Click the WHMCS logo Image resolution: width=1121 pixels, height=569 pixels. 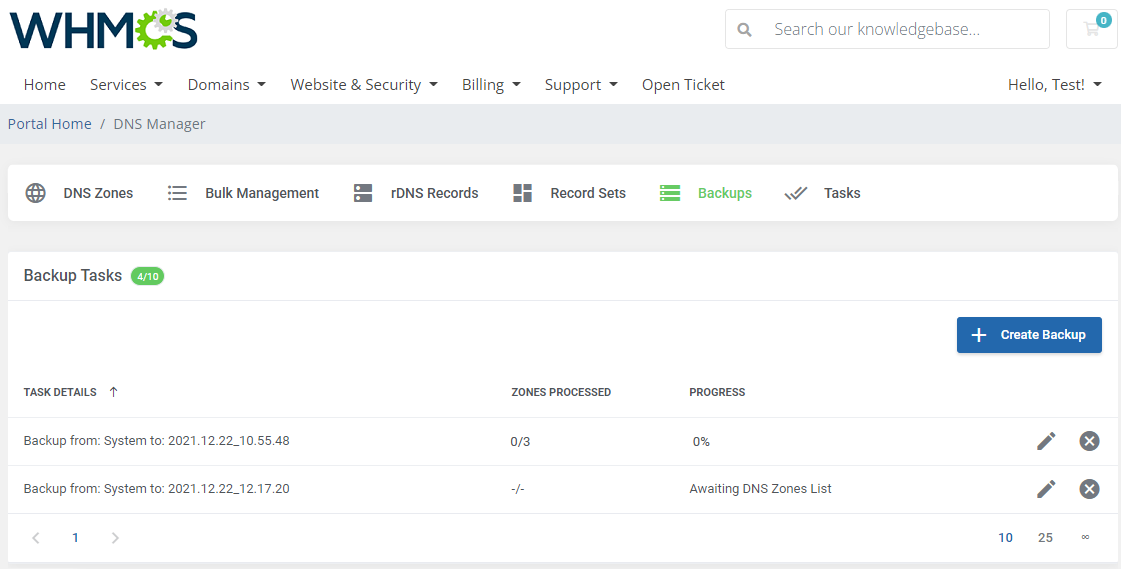103,29
